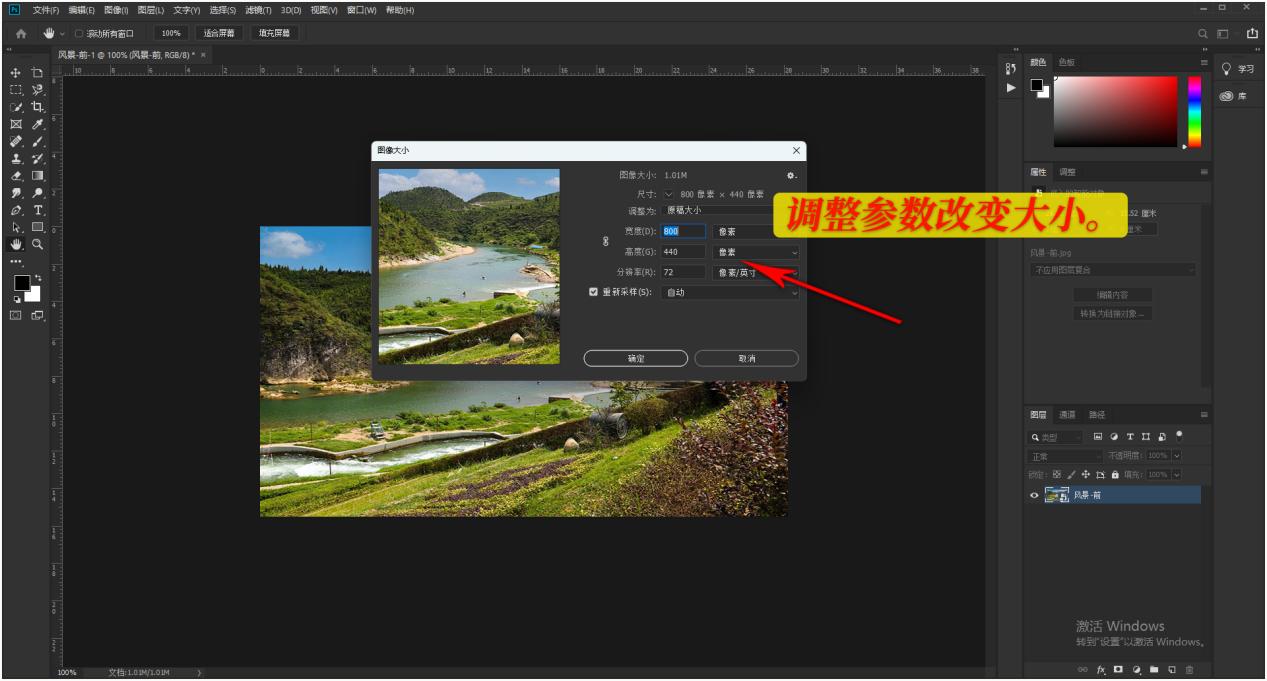The height and width of the screenshot is (681, 1267).
Task: Switch to the 通道 tab
Action: [1067, 414]
